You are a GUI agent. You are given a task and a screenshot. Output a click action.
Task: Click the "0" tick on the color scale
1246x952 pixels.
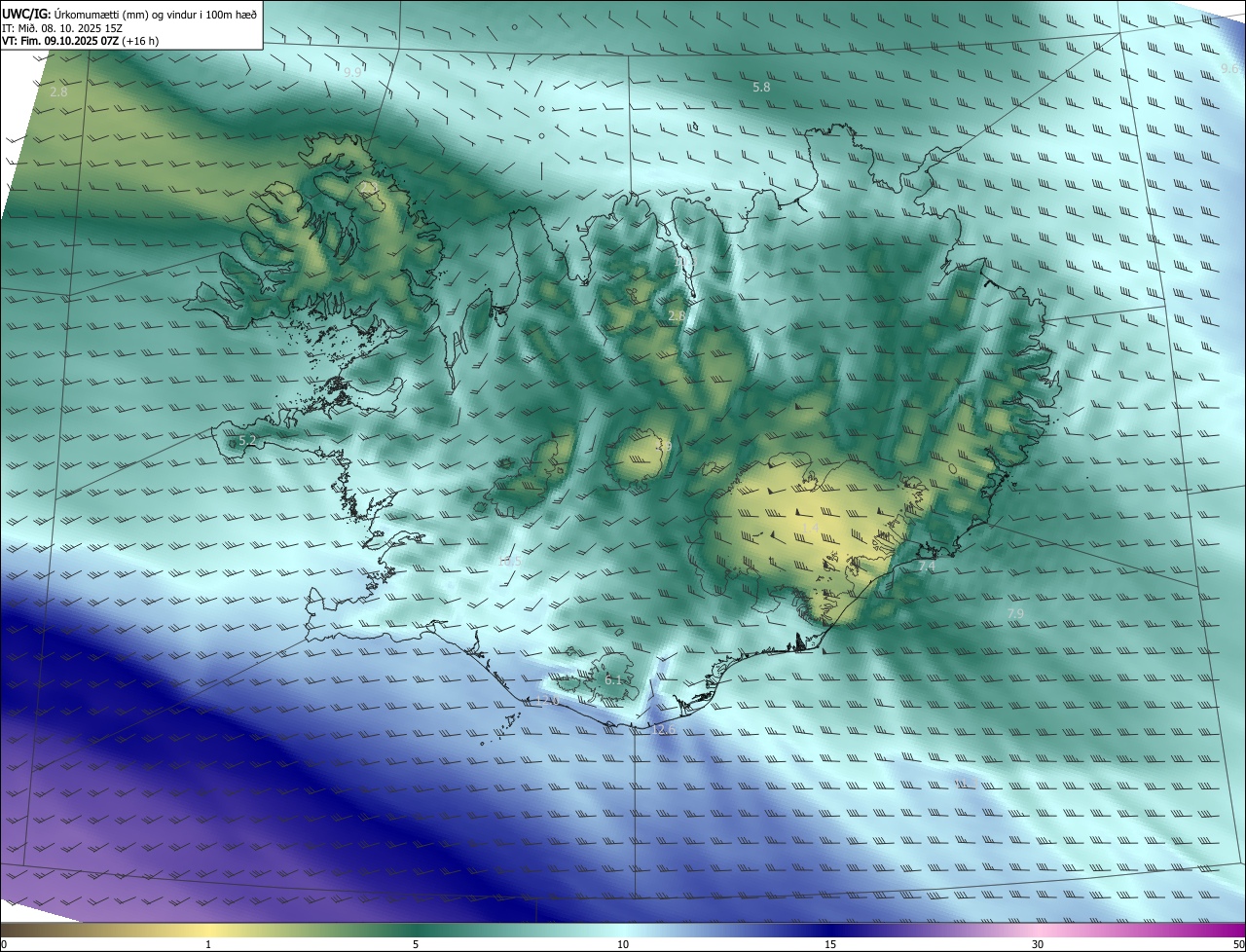click(4, 944)
